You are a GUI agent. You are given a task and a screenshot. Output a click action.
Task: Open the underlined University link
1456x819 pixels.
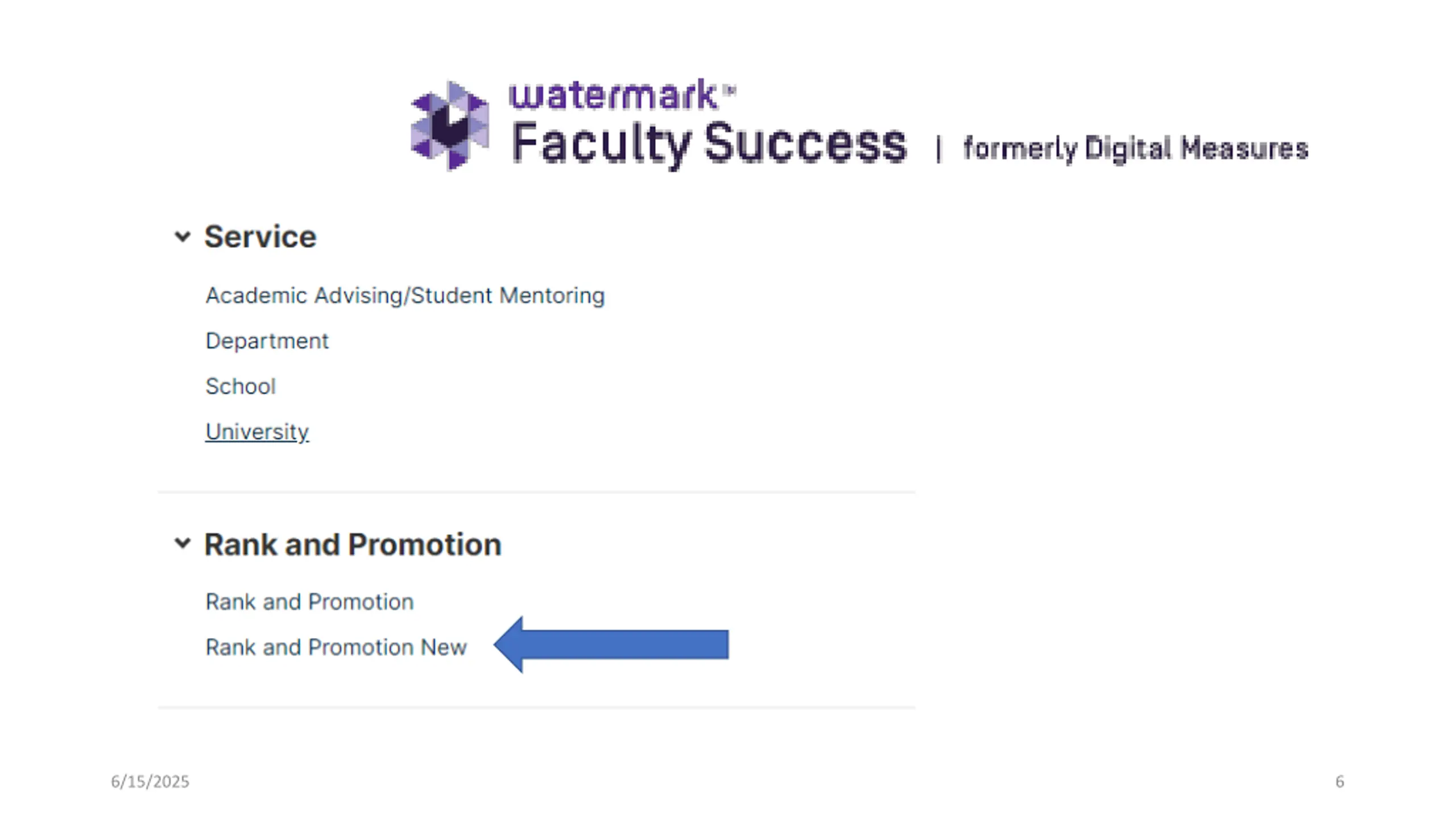click(257, 432)
